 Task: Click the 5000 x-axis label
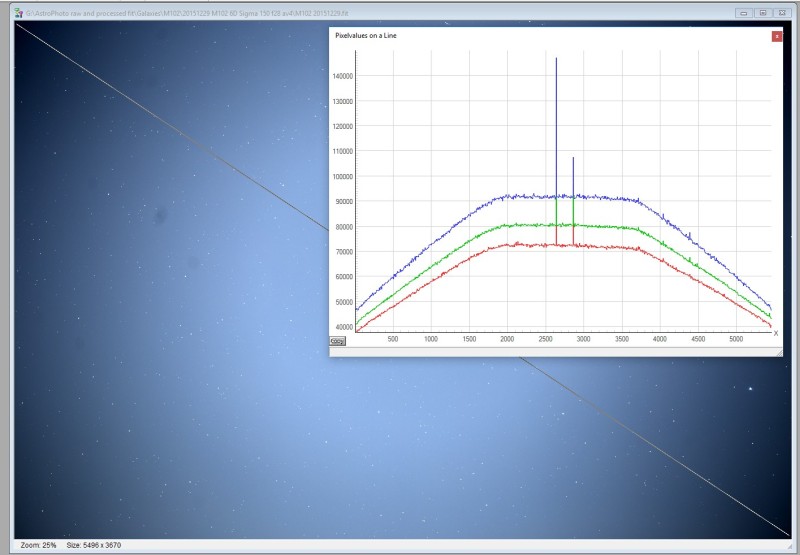(736, 339)
